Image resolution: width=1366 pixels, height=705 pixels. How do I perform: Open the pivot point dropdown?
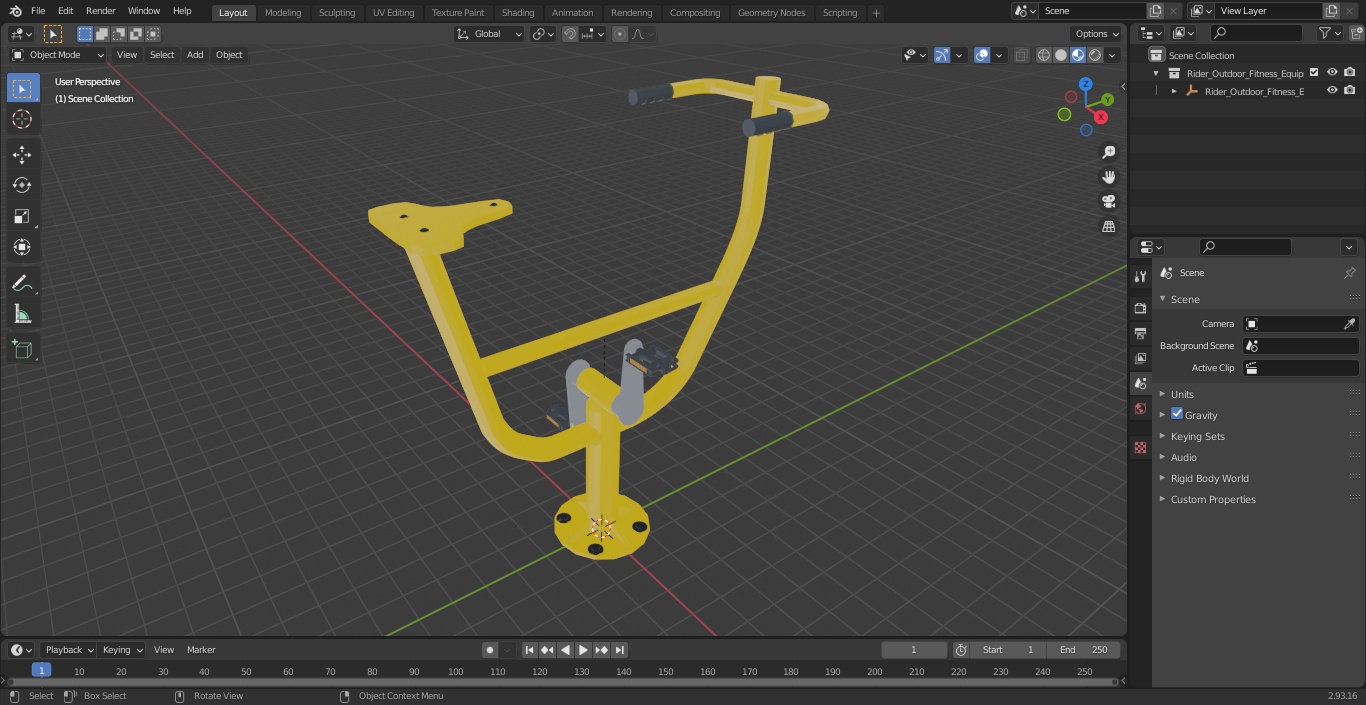click(543, 34)
